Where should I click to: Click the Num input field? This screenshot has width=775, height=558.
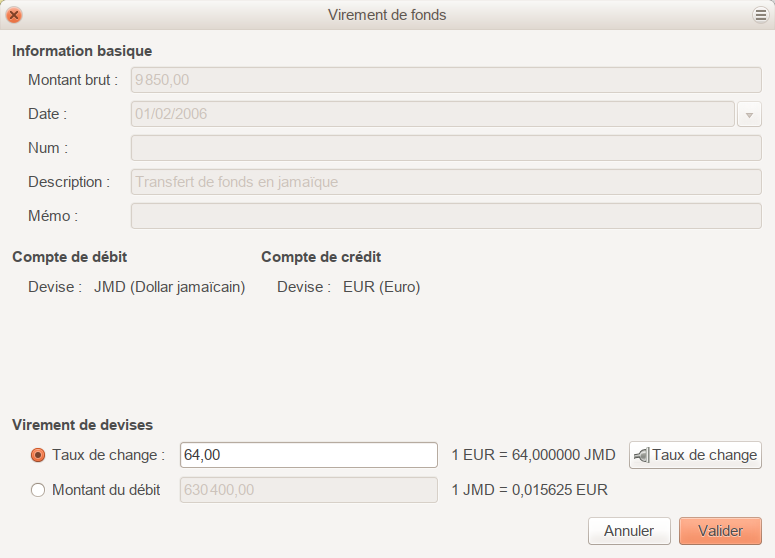(445, 148)
